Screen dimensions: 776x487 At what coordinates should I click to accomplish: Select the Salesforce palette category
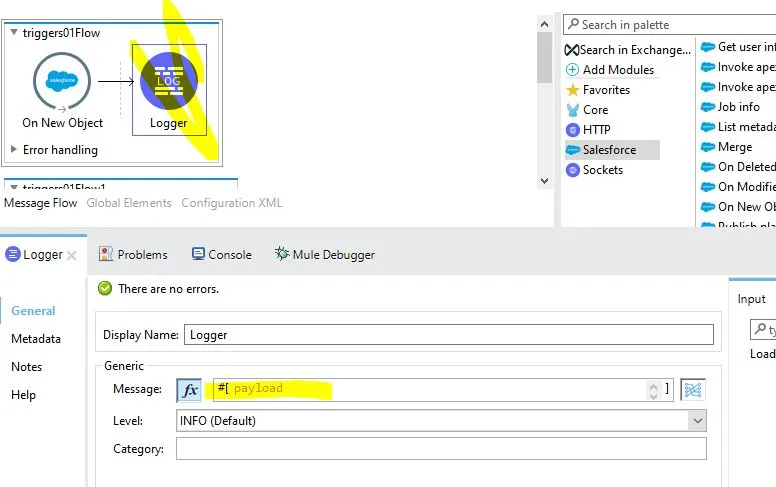pos(612,150)
